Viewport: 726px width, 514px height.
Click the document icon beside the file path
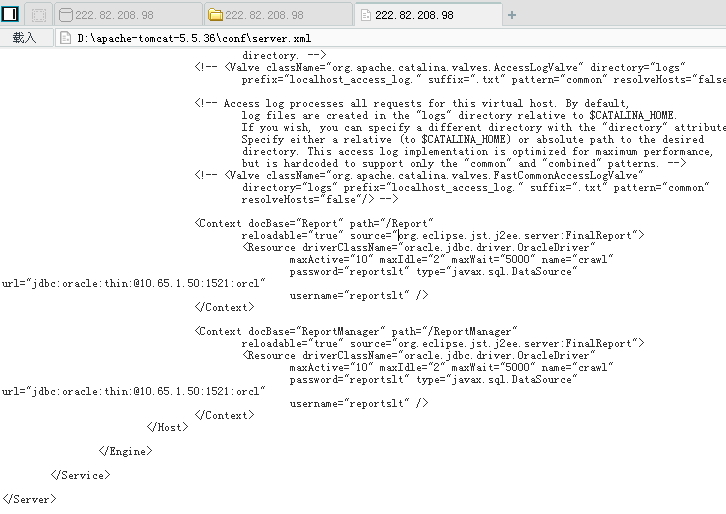pyautogui.click(x=66, y=38)
